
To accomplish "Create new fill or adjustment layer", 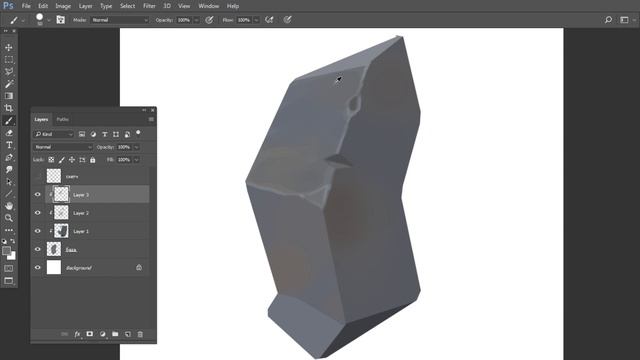I will point(102,334).
